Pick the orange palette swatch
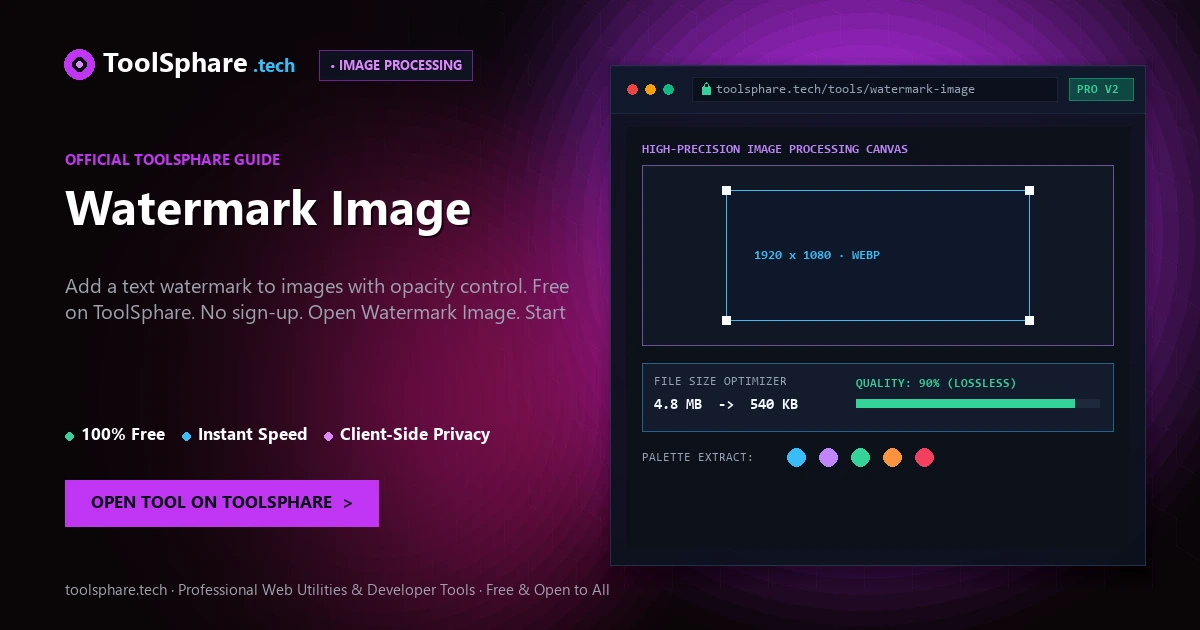 coord(892,457)
